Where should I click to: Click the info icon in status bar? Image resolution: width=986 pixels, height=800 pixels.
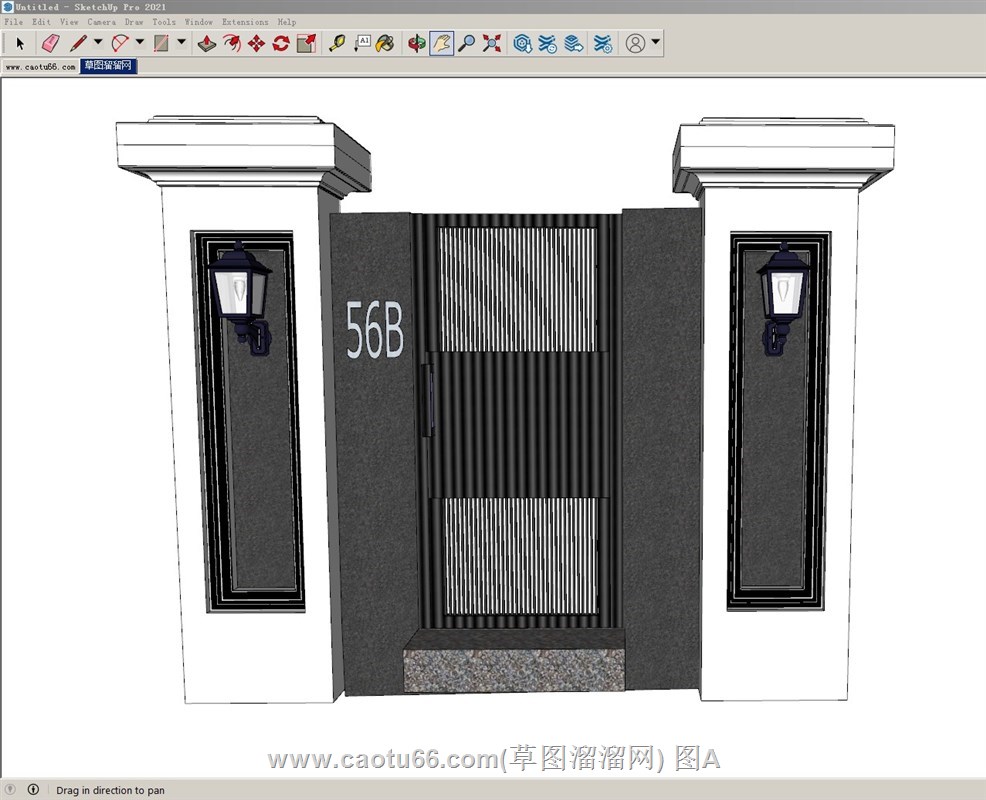(x=33, y=790)
